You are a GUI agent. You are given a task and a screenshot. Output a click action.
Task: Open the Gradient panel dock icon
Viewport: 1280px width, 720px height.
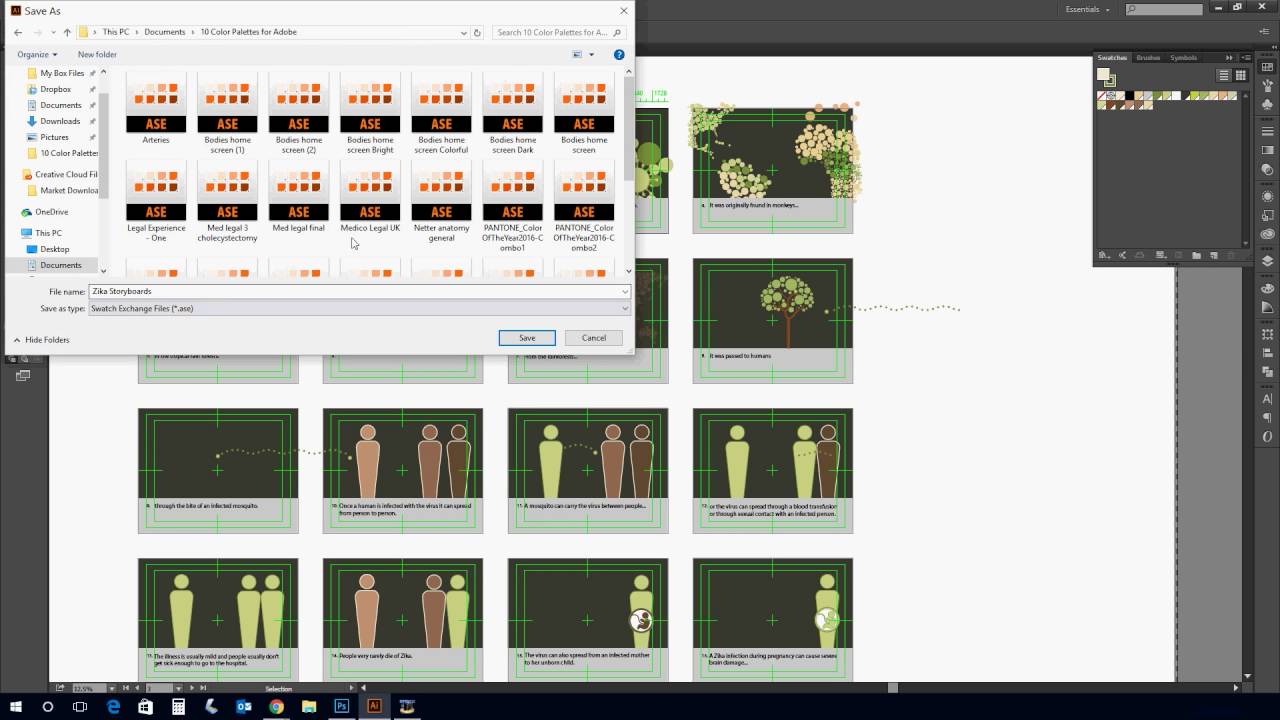(x=1268, y=150)
